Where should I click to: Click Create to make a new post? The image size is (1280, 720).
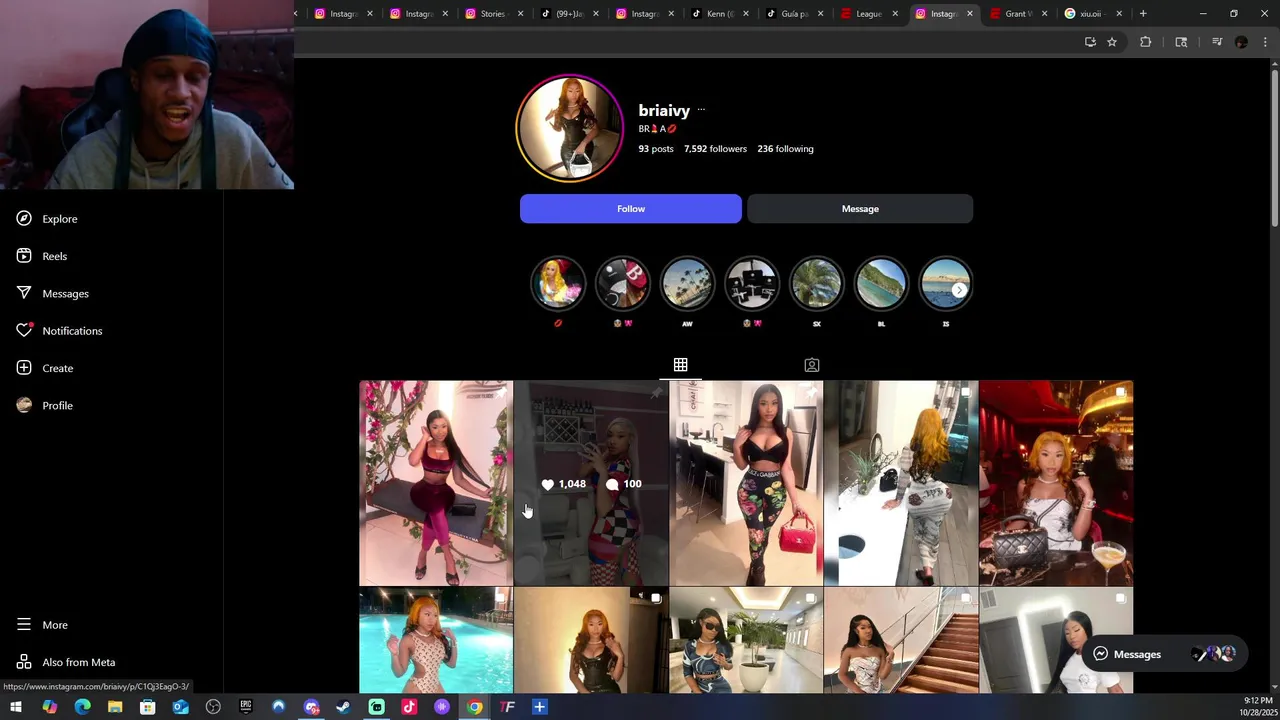pos(44,368)
